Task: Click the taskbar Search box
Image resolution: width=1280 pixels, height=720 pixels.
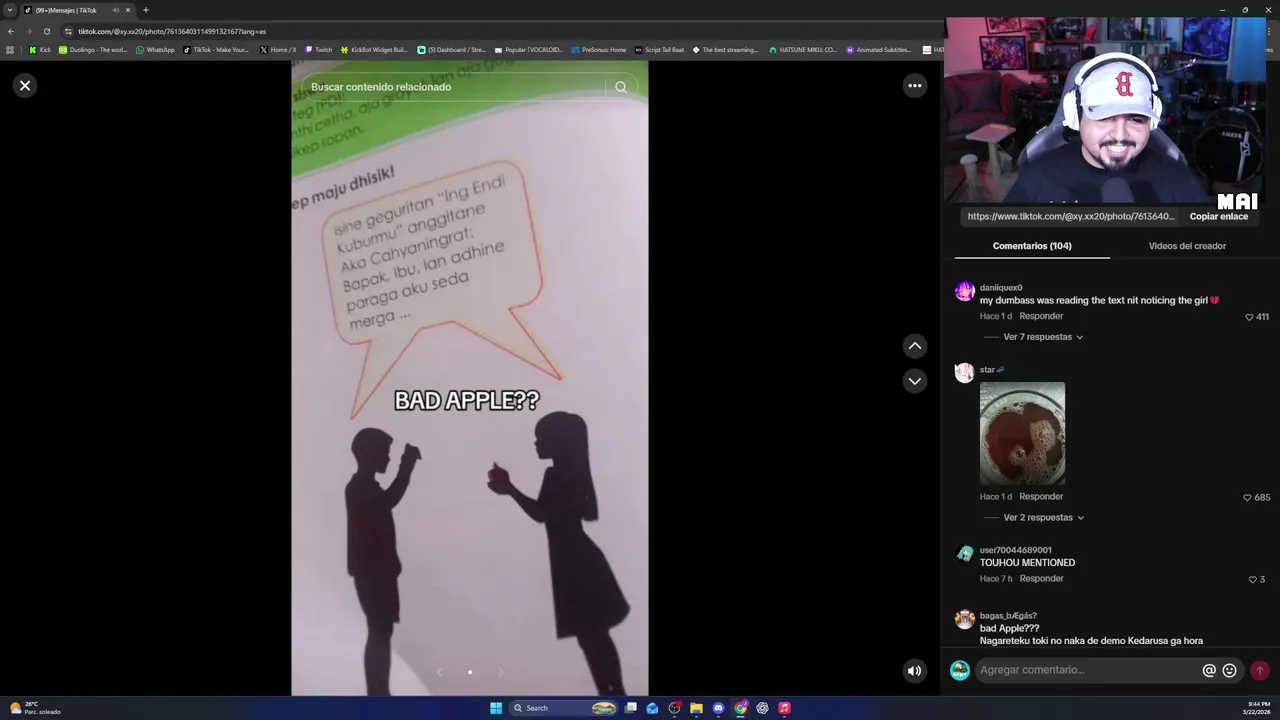Action: (x=564, y=708)
